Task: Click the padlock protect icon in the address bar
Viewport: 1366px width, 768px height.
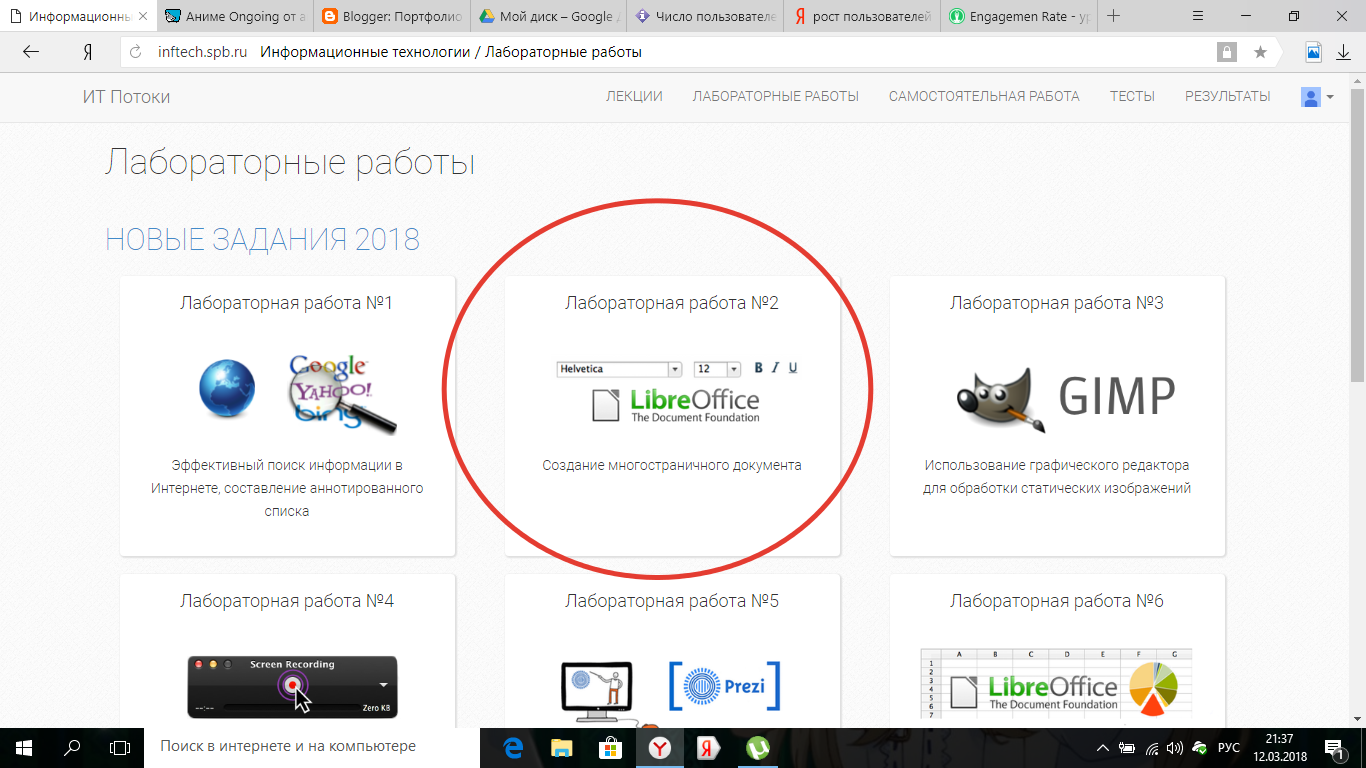Action: click(1226, 52)
